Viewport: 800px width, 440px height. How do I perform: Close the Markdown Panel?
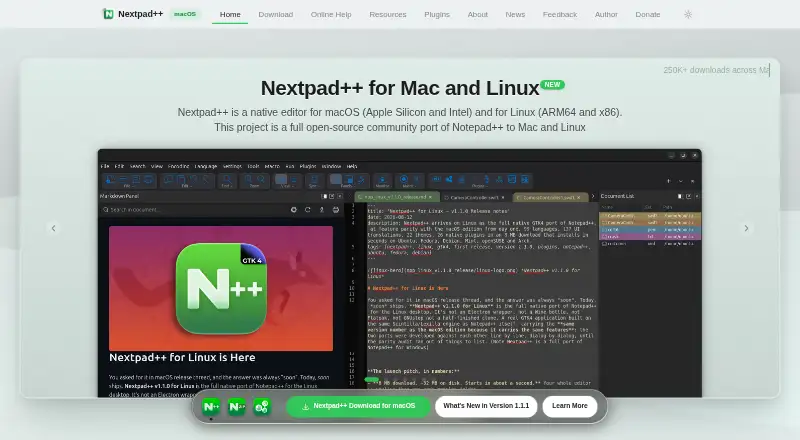pos(340,196)
